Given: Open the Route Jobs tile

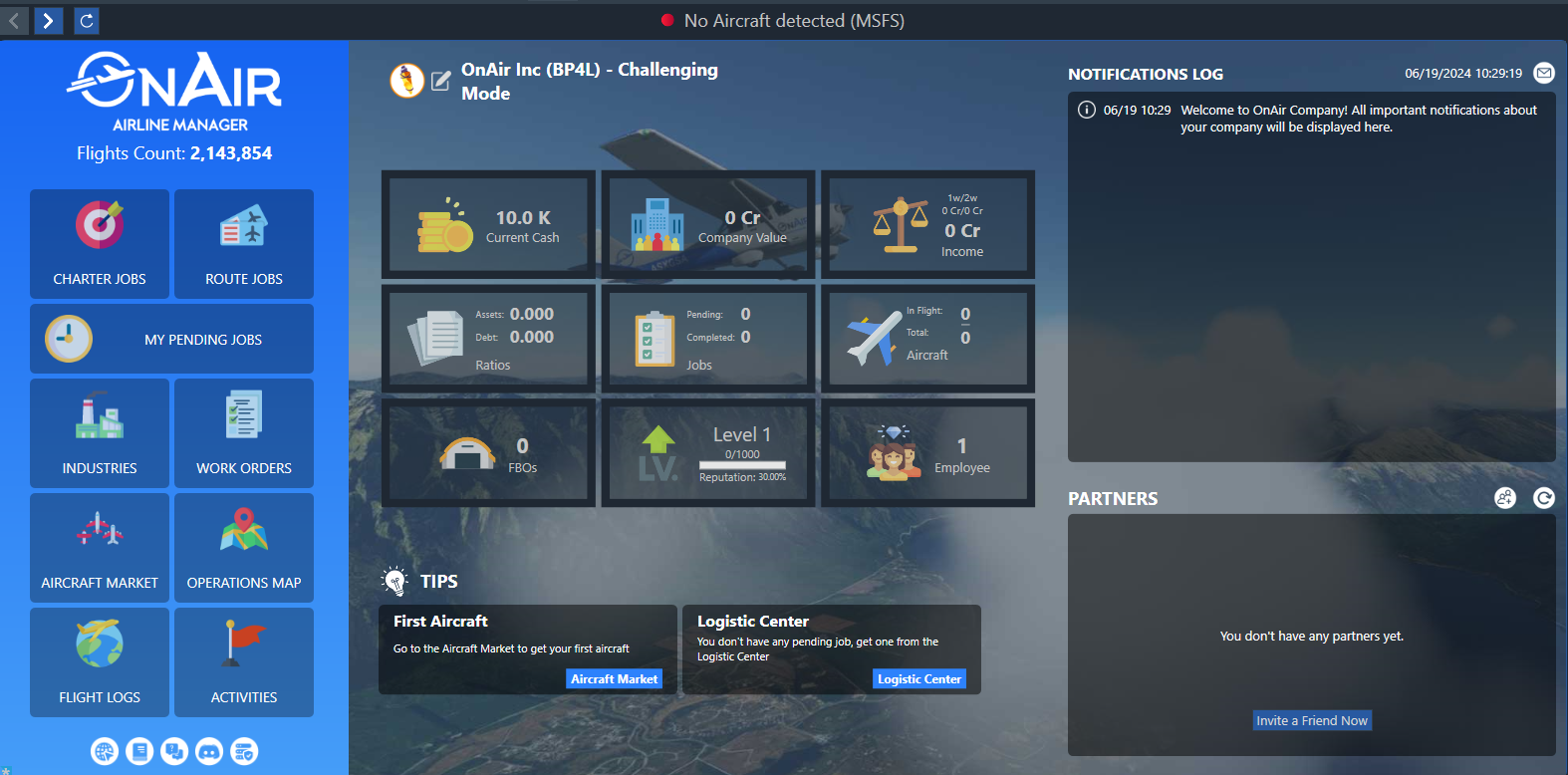Looking at the screenshot, I should (x=244, y=244).
